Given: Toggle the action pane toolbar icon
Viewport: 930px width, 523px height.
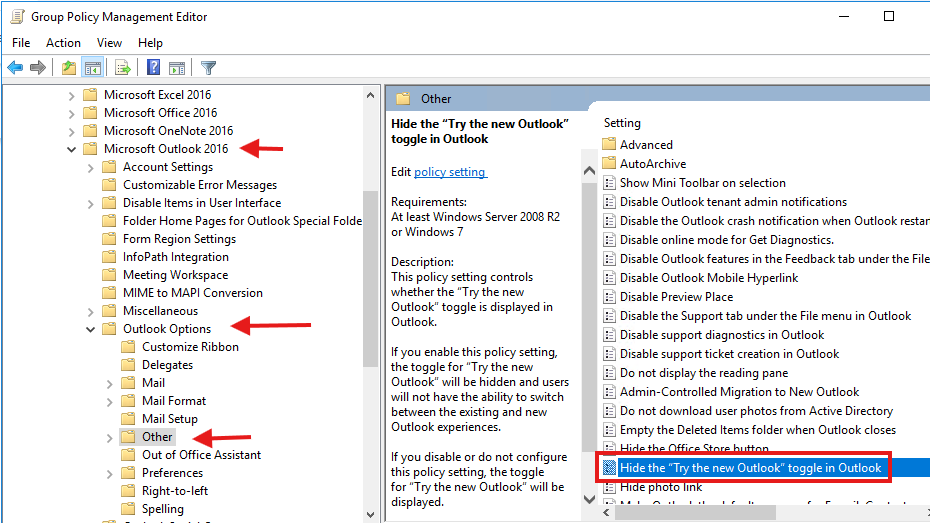Looking at the screenshot, I should [177, 68].
